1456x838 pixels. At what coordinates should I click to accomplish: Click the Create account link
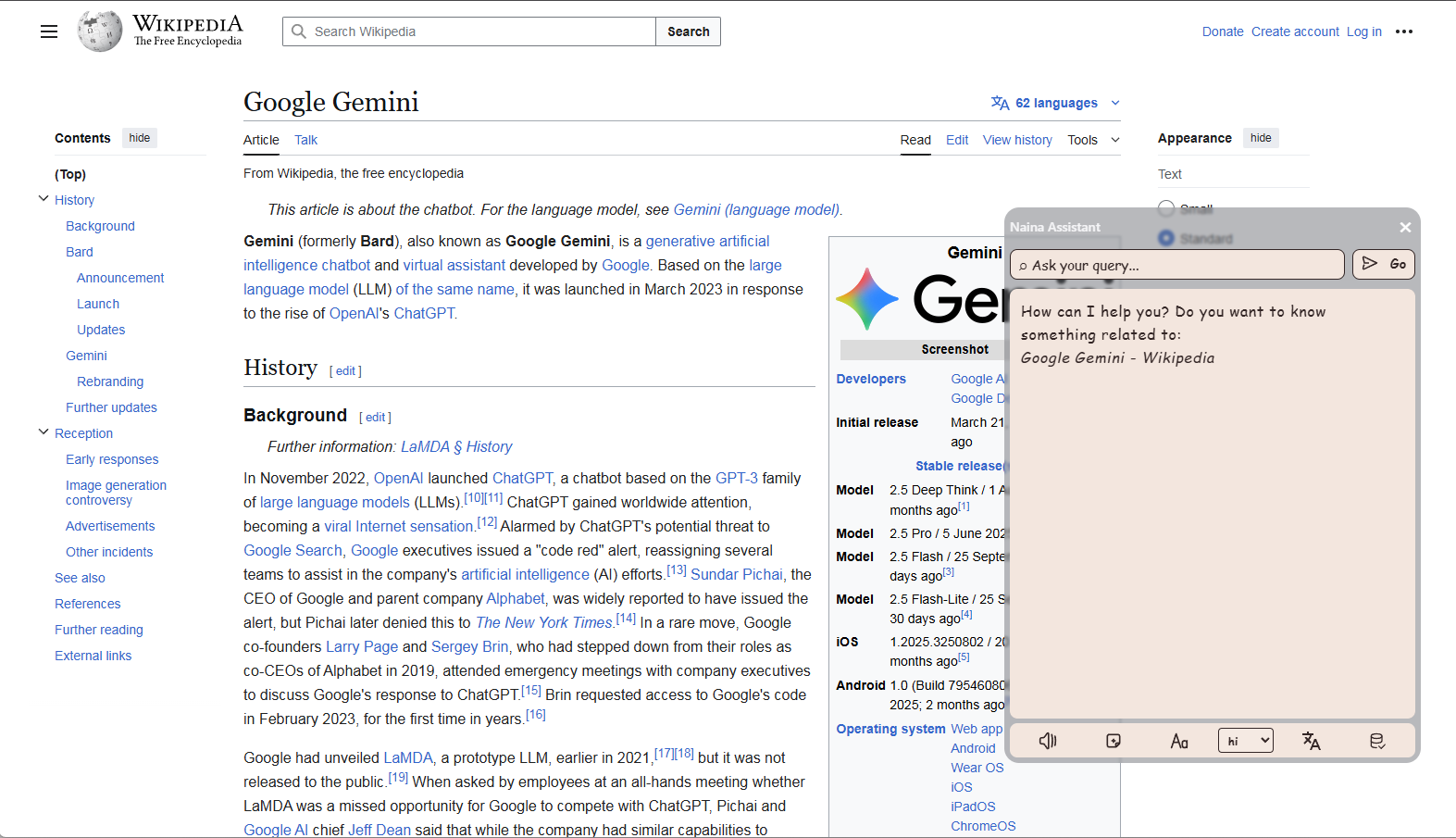(1295, 31)
